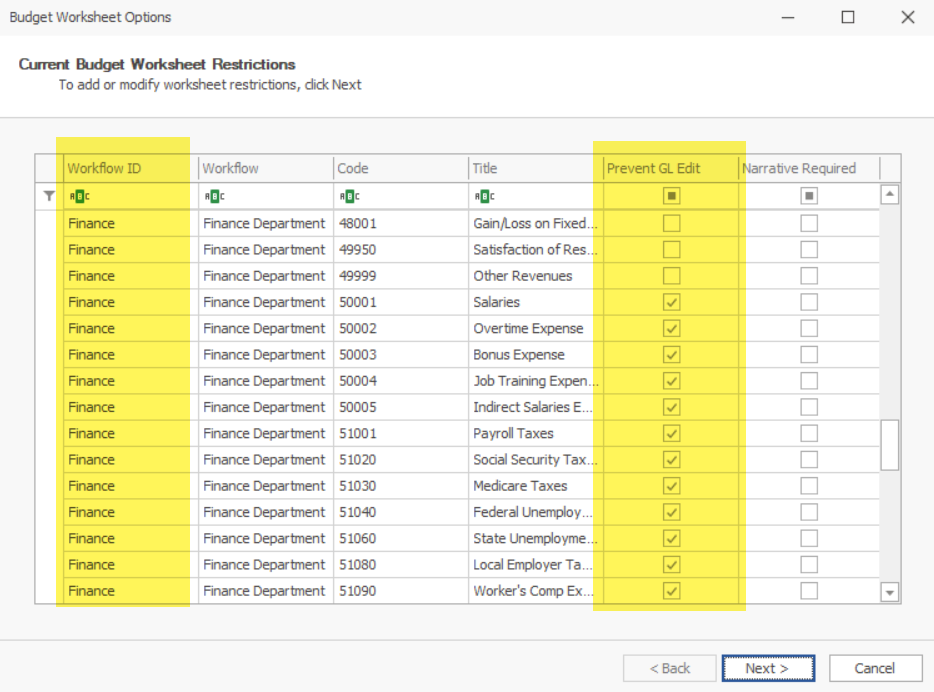Viewport: 934px width, 692px height.
Task: Toggle Prevent GL Edit for Salaries row
Action: tap(672, 302)
